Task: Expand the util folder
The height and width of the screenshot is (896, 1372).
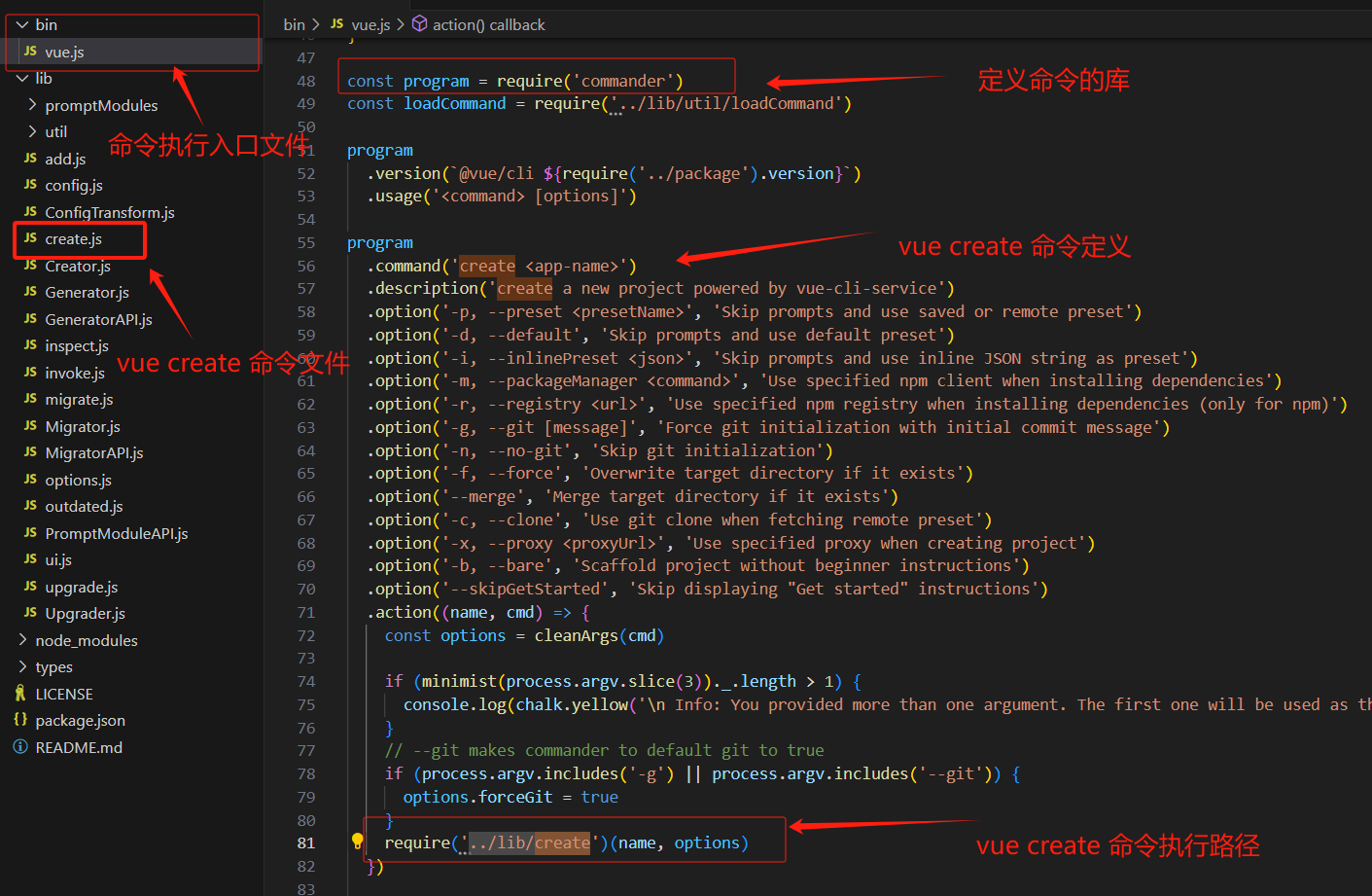Action: coord(32,131)
